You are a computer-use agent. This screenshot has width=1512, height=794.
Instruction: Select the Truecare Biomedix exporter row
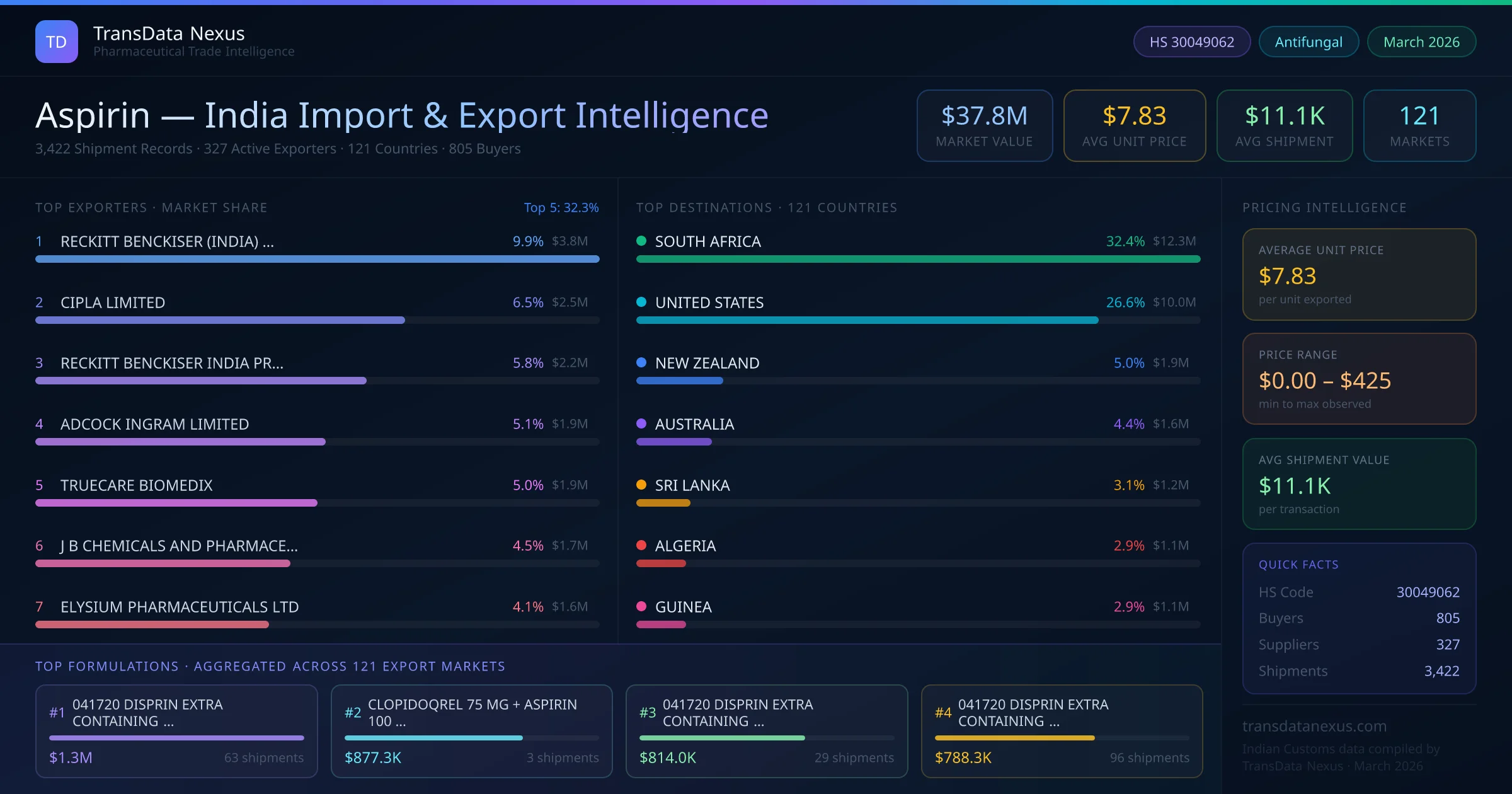(136, 485)
